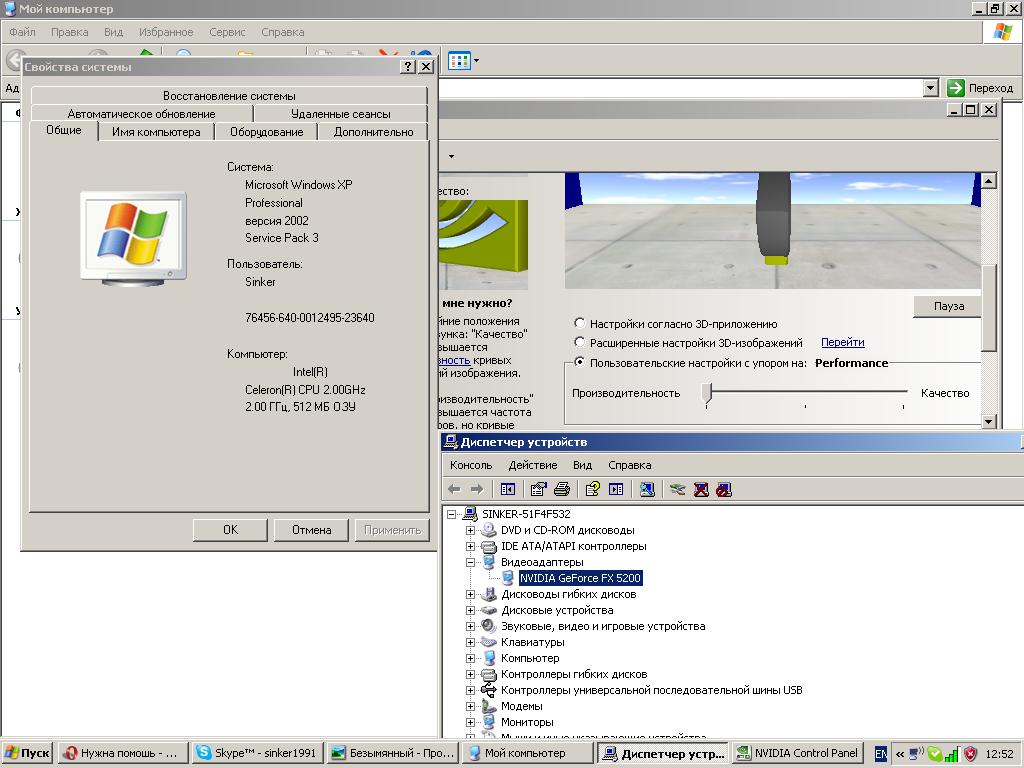Select the Компьютер tree row

pyautogui.click(x=530, y=658)
